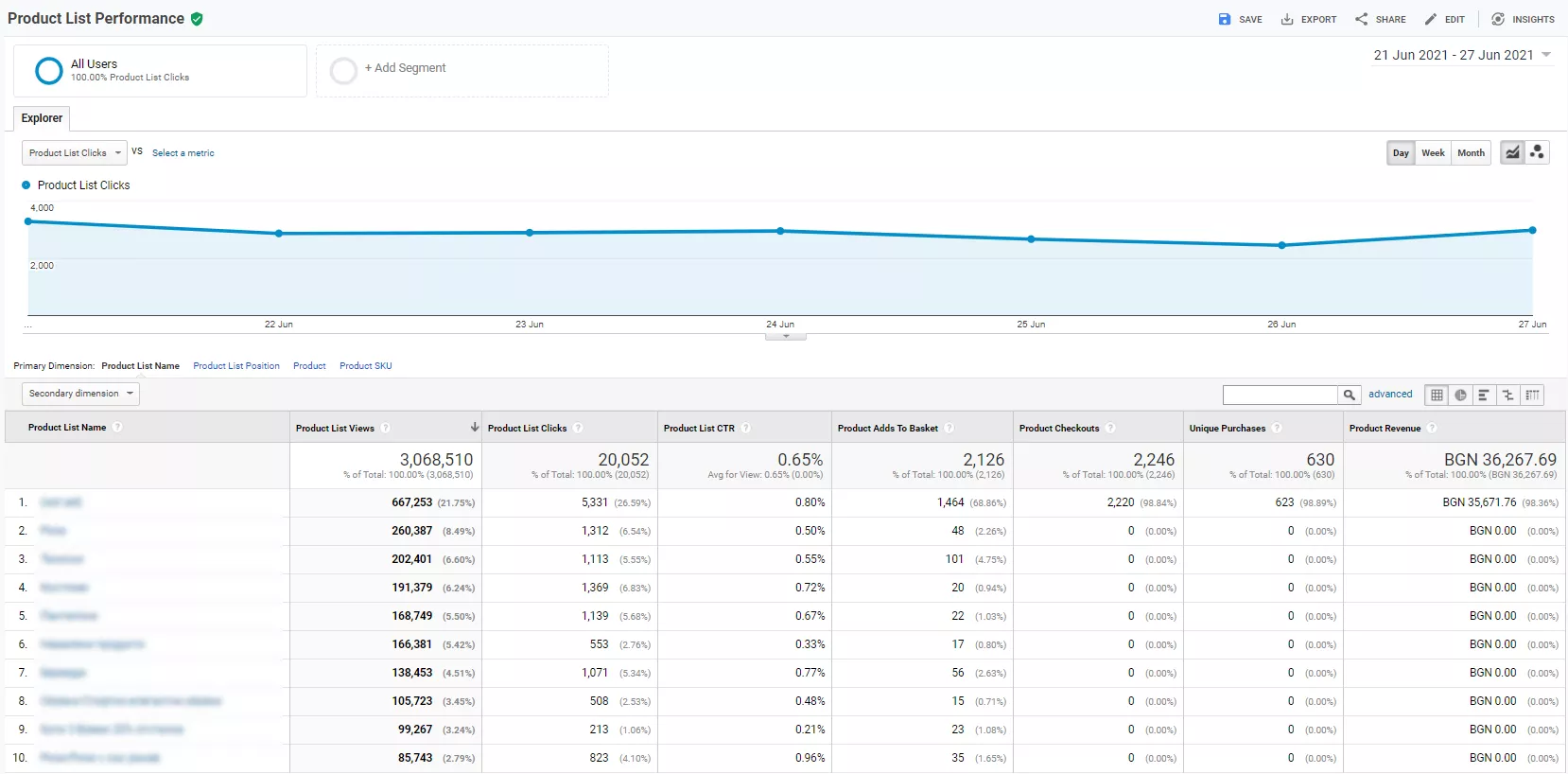Viewport: 1568px width, 774px height.
Task: Select the pie chart percentage view
Action: pos(1460,395)
